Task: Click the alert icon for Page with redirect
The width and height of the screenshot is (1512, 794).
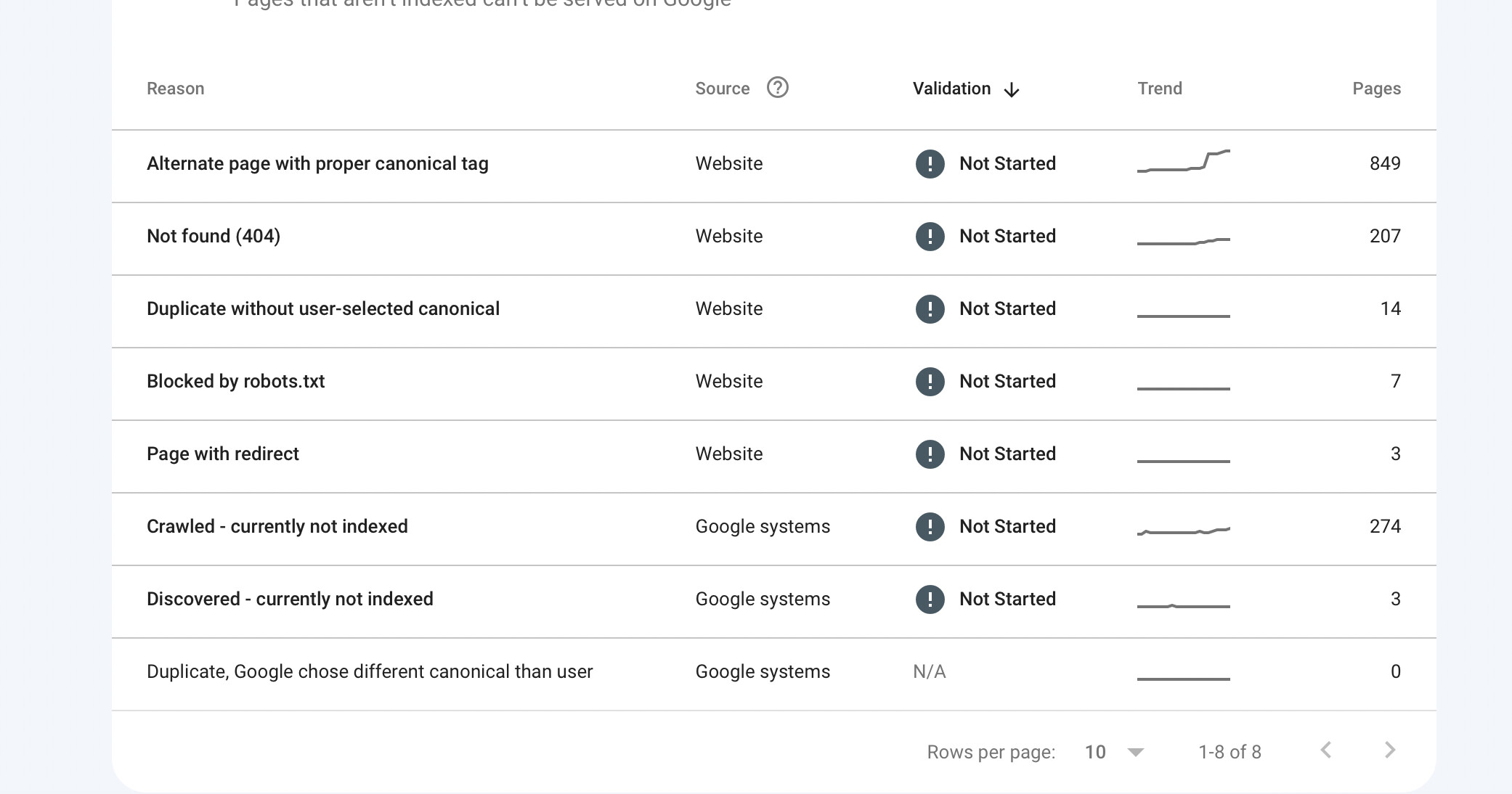Action: pos(930,454)
